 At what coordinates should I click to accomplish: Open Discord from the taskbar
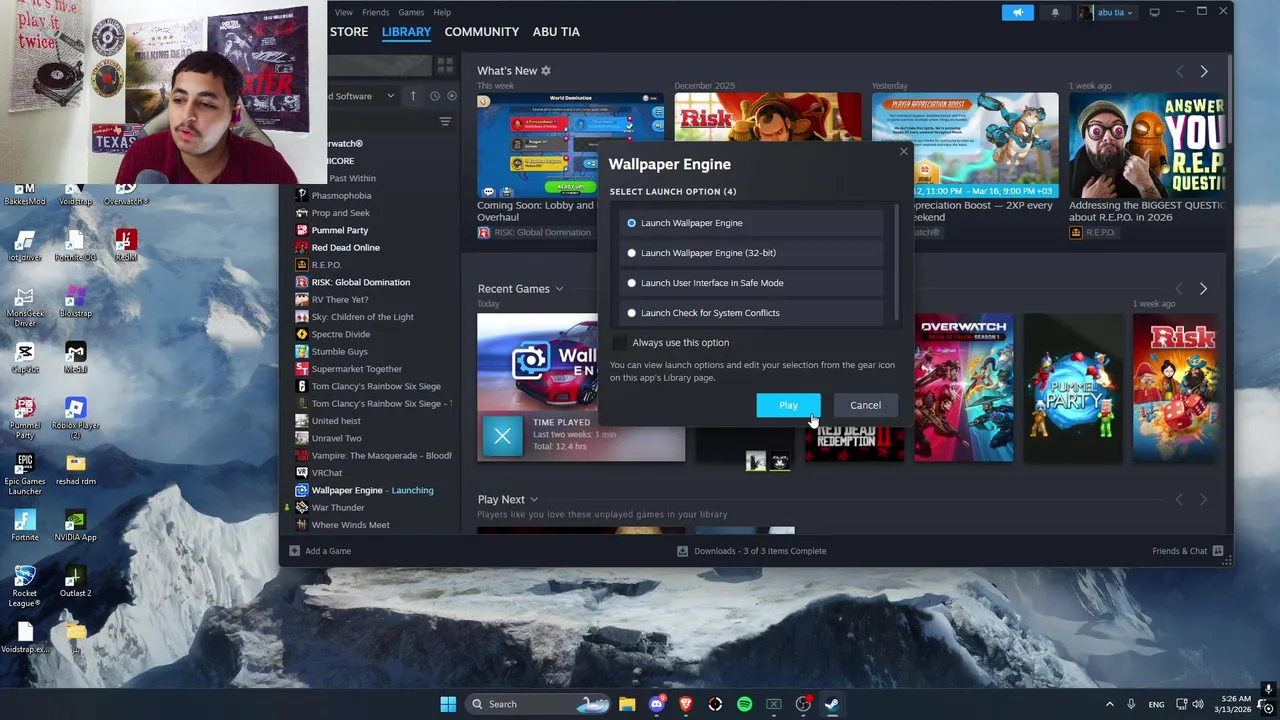point(656,704)
